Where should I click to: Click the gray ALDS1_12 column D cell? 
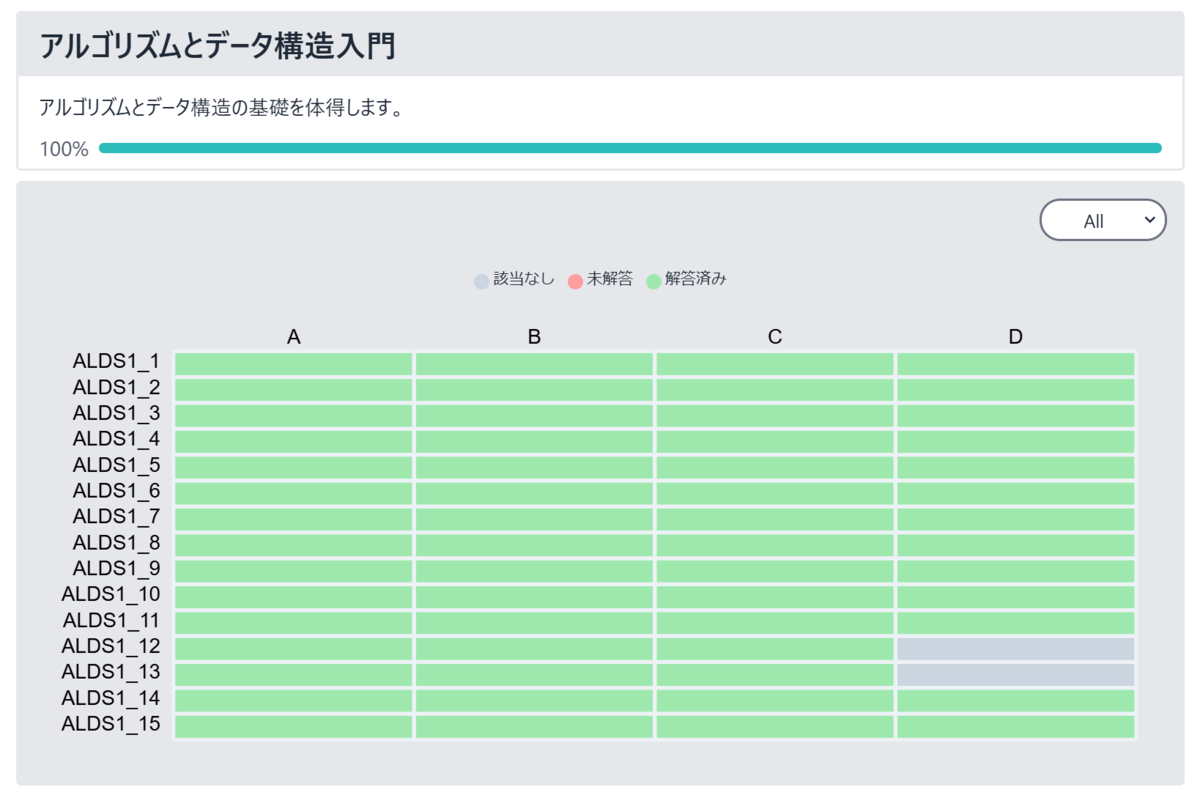tap(1016, 649)
